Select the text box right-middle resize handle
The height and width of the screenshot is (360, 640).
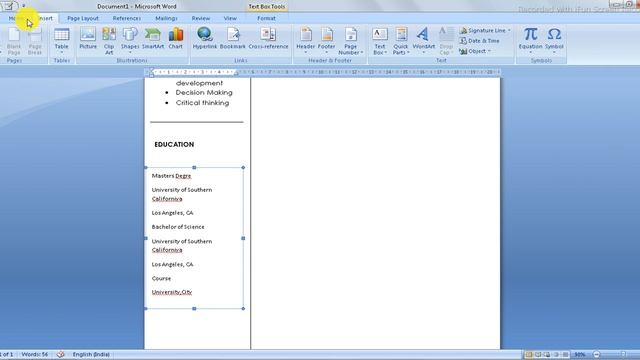[x=243, y=238]
